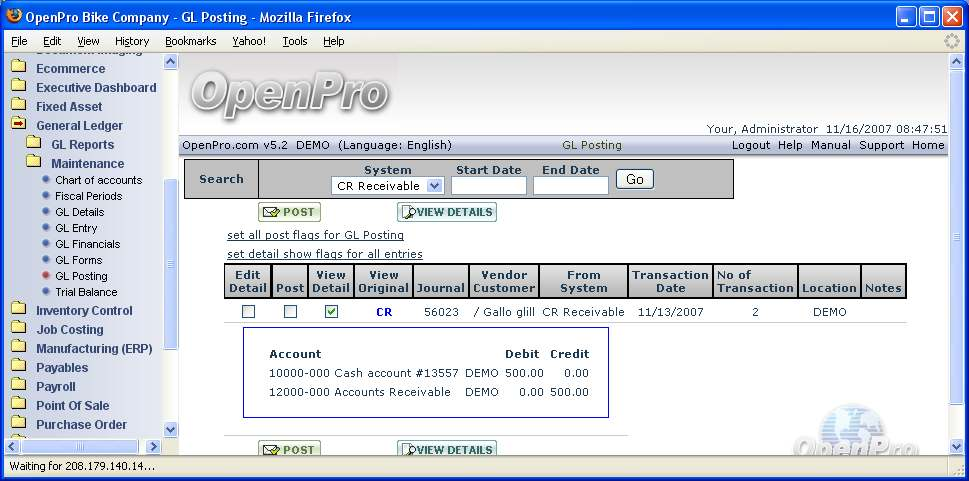The image size is (969, 481).
Task: Click the GL Reports folder icon
Action: point(34,144)
